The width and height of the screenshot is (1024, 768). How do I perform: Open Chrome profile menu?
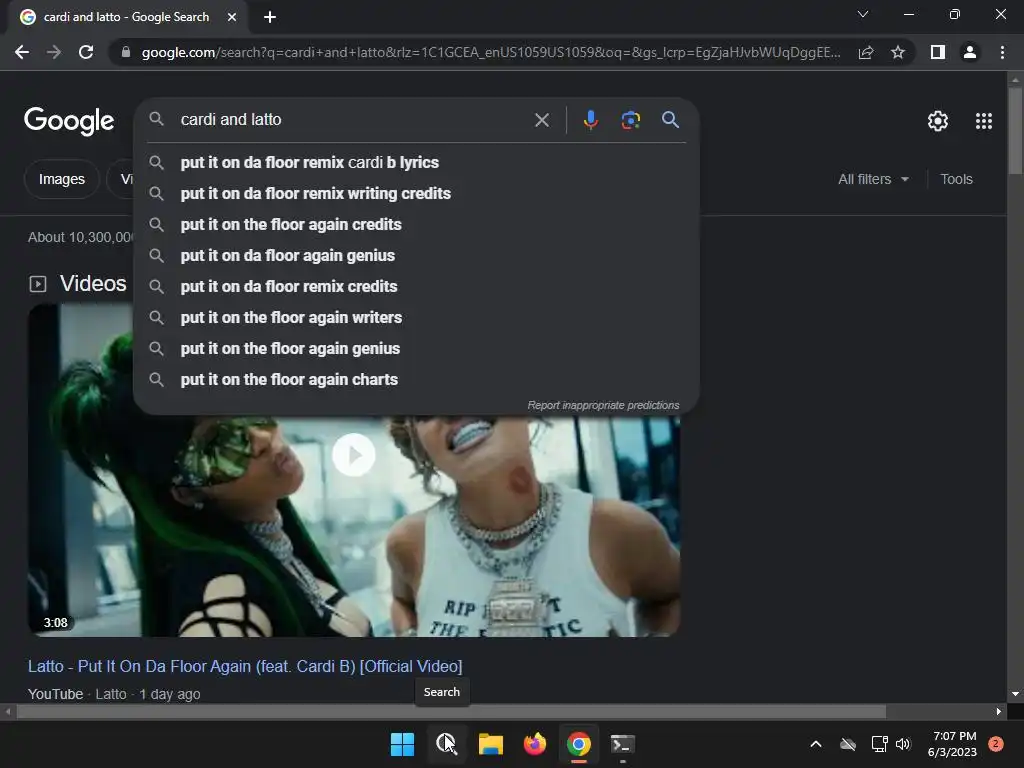(x=970, y=52)
